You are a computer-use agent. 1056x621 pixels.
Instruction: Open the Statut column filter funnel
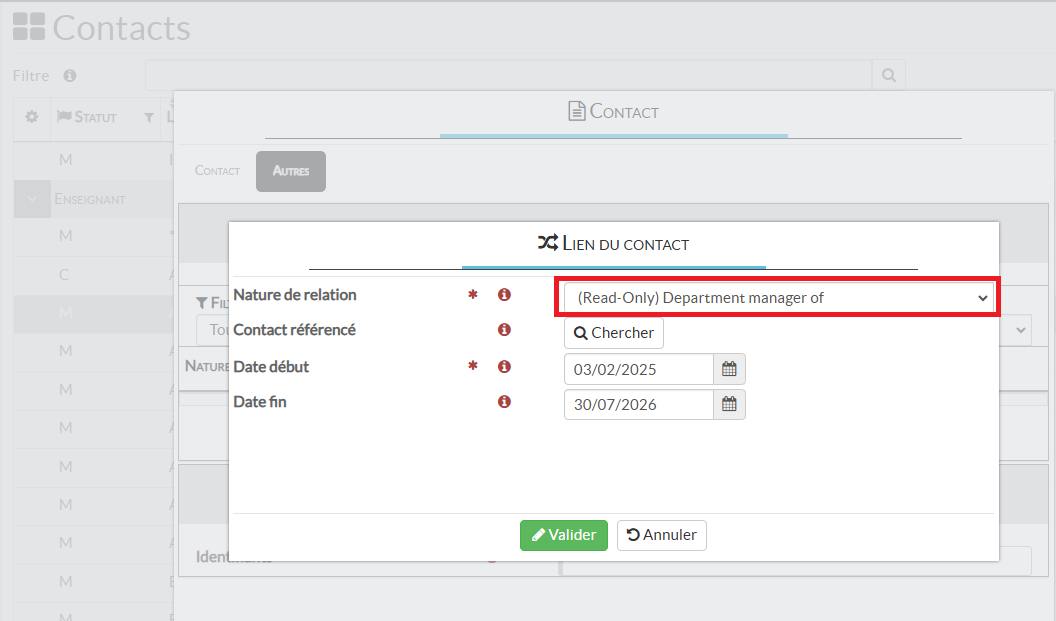click(149, 118)
